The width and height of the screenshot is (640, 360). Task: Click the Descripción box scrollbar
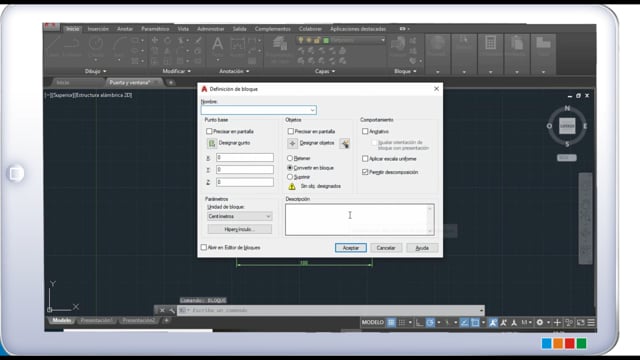[429, 220]
